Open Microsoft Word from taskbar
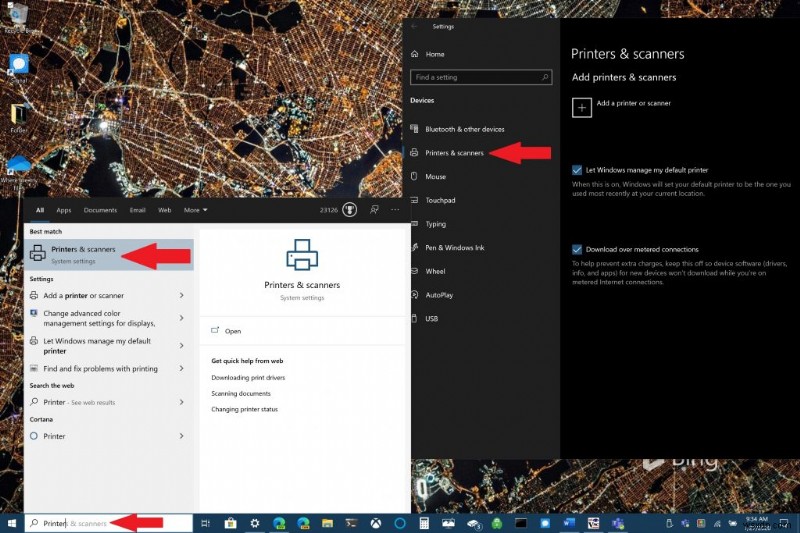 tap(569, 523)
